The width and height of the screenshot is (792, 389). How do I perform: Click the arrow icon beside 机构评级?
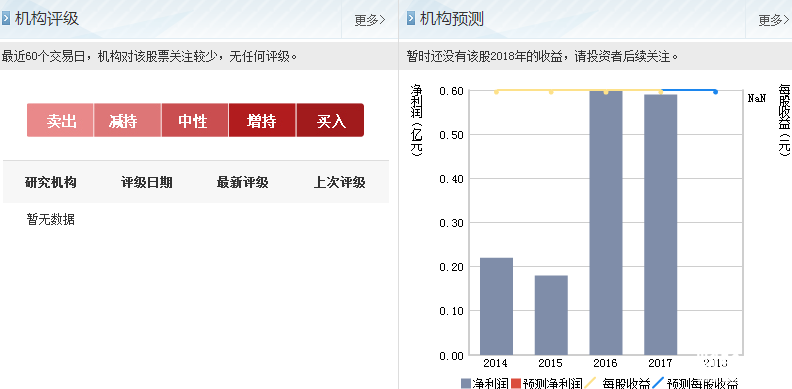coord(6,19)
